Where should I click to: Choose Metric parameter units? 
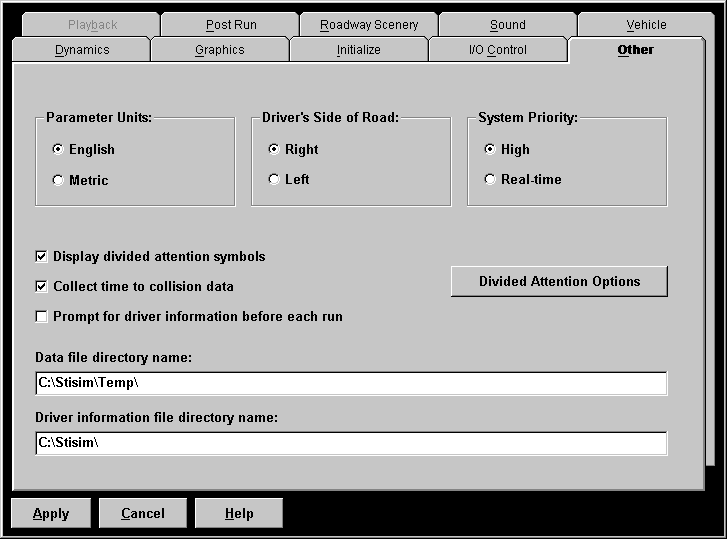[58, 181]
